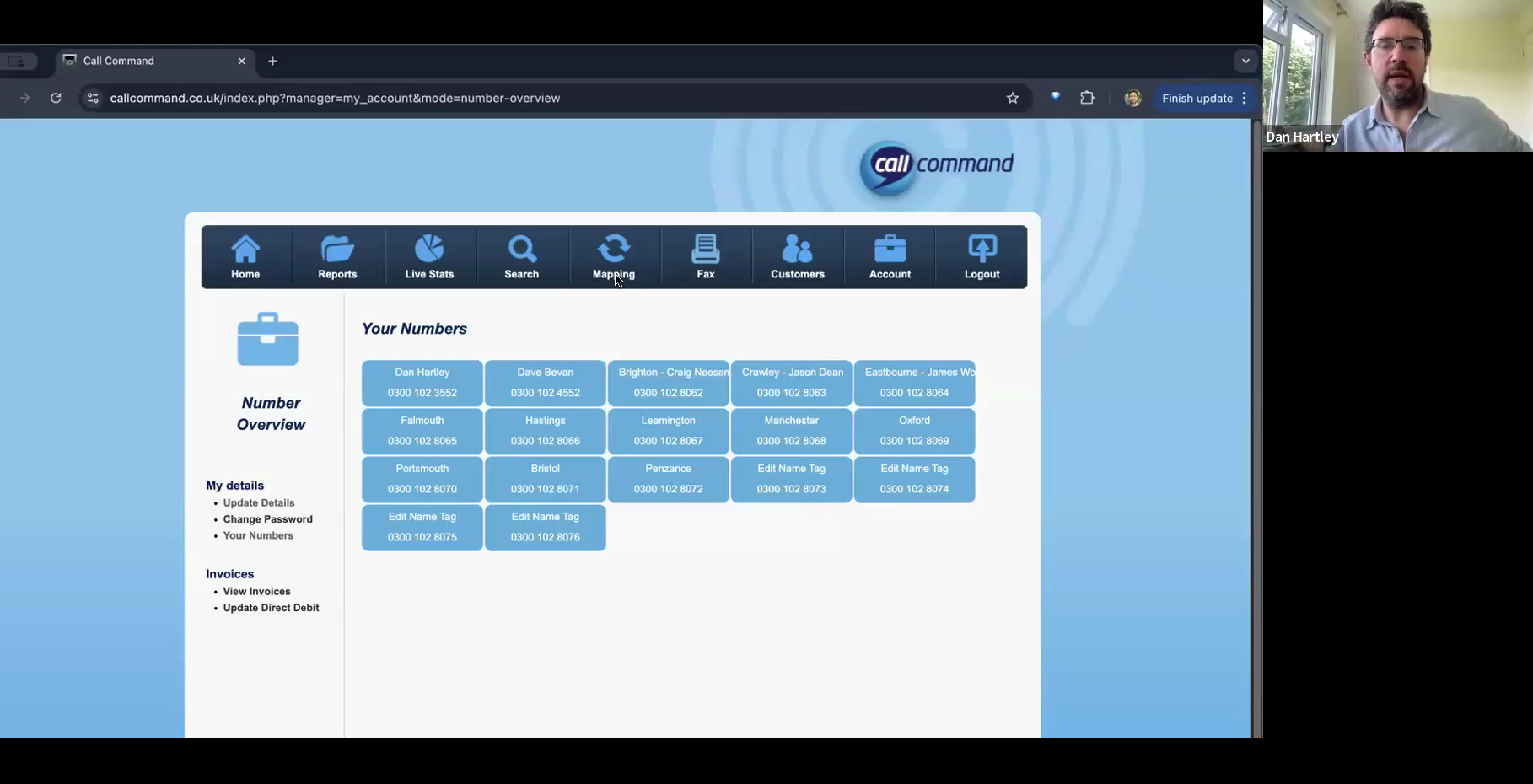The width and height of the screenshot is (1533, 784).
Task: Select the Call Command browser tab
Action: pyautogui.click(x=156, y=61)
